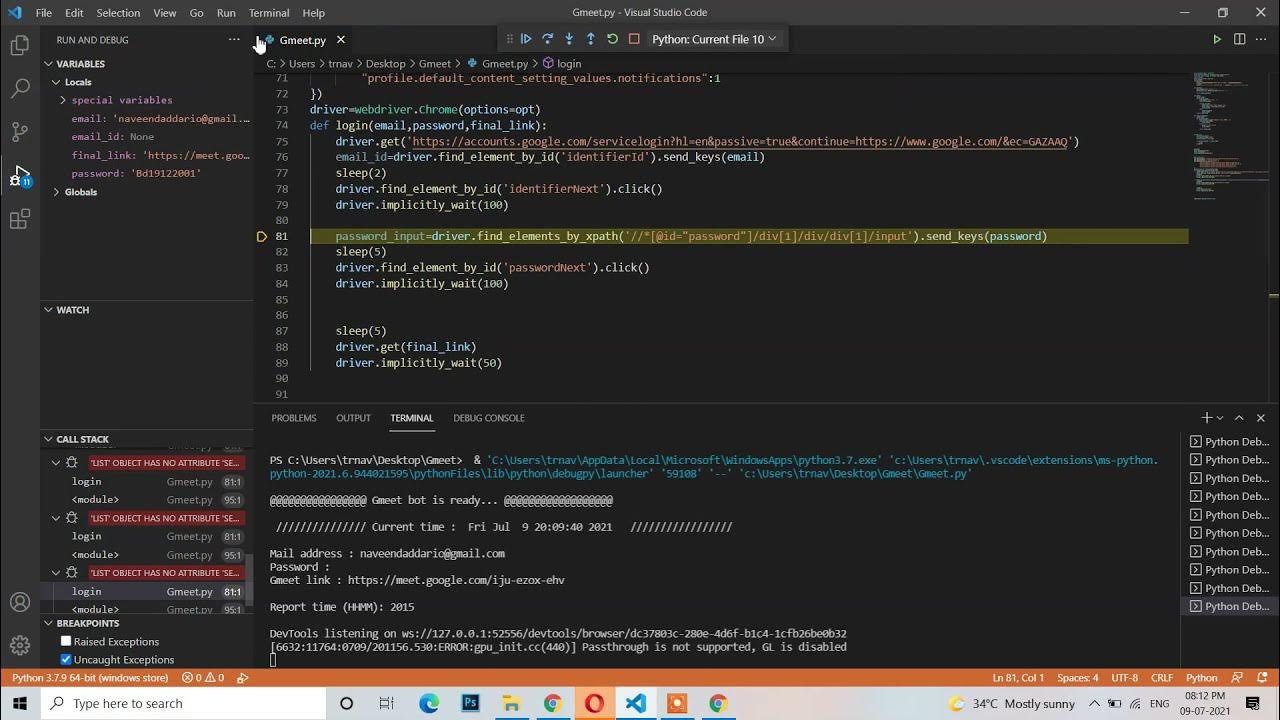Image resolution: width=1280 pixels, height=720 pixels.
Task: Click Ln 81, Col 1 in status bar
Action: pos(1017,678)
